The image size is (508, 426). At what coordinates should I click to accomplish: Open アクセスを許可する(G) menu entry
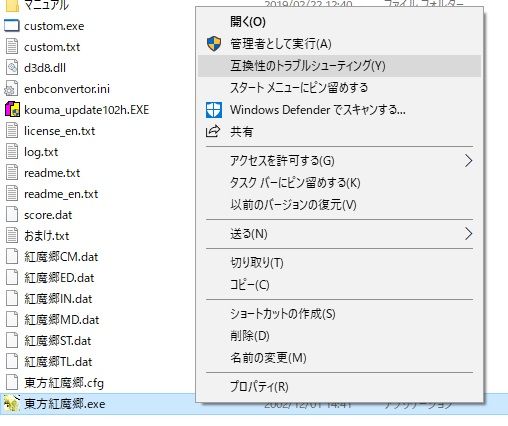(x=339, y=161)
